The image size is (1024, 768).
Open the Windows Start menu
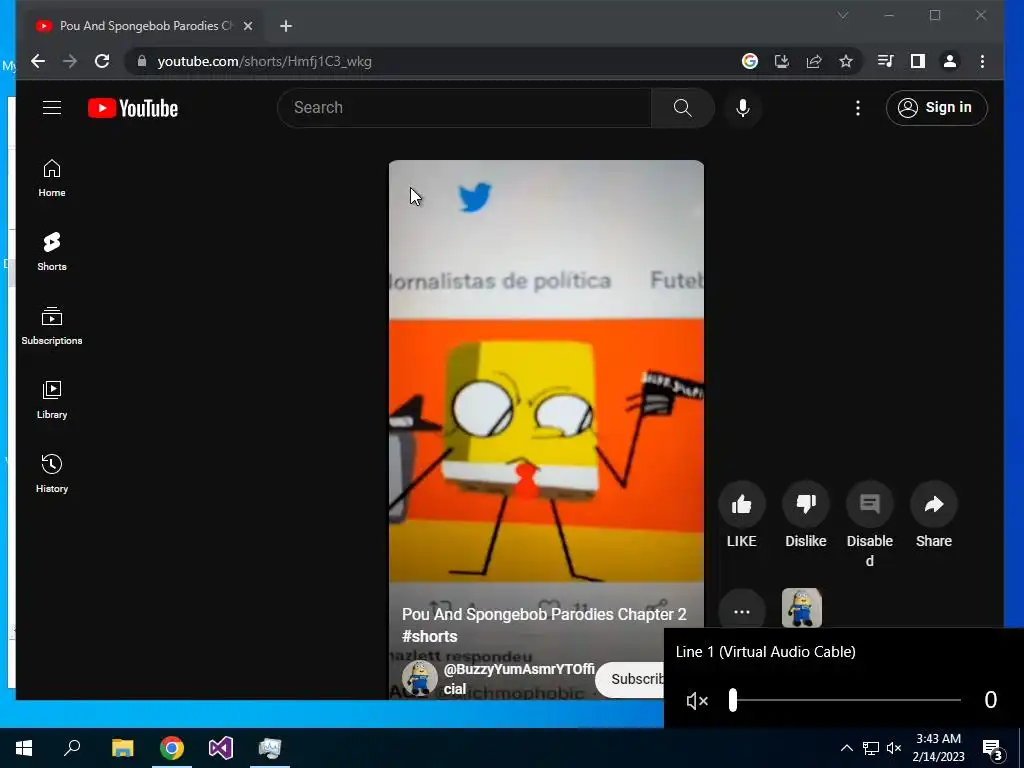(x=24, y=748)
